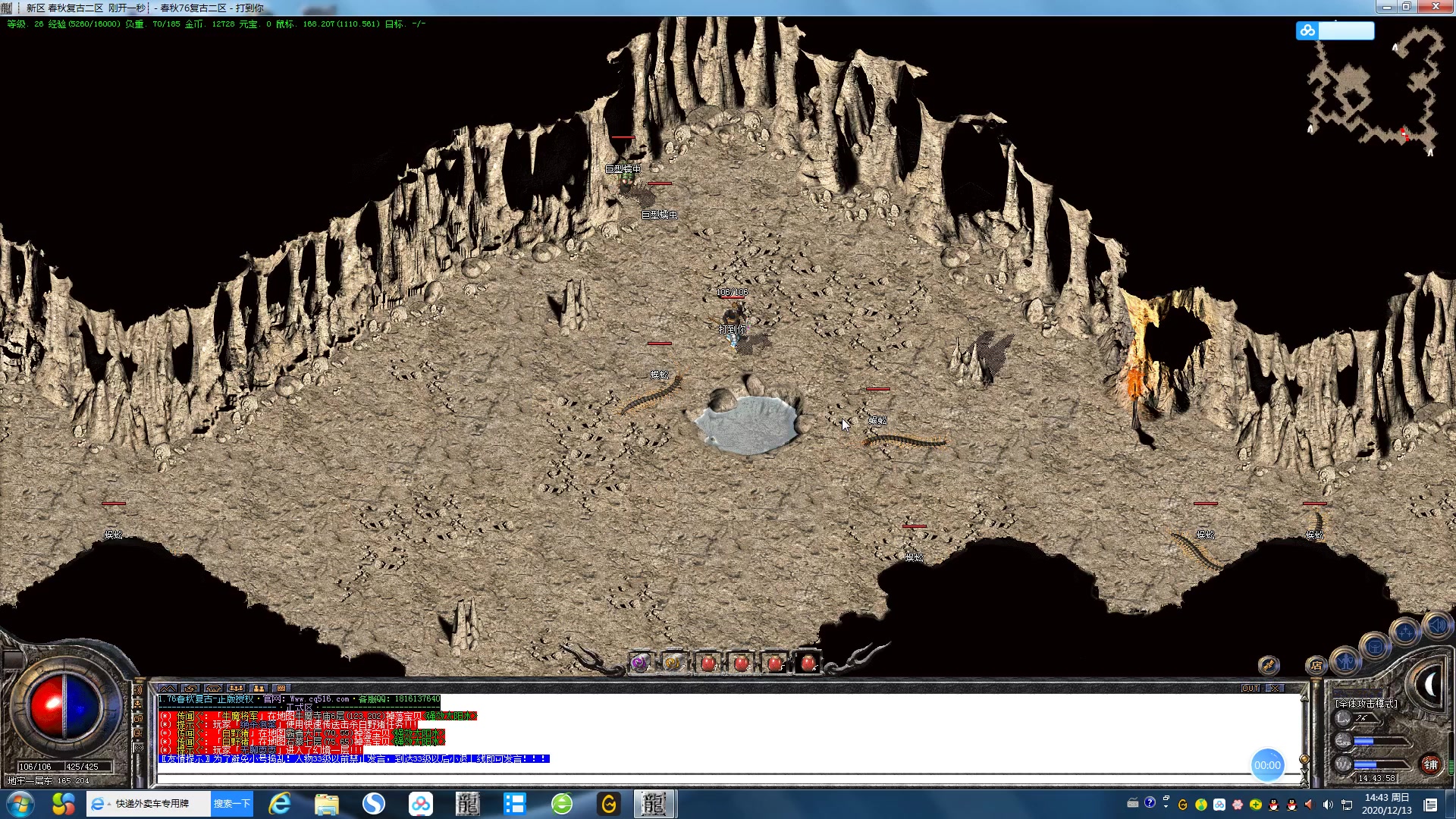Click the Baidu cloud floating widget
This screenshot has height=819, width=1456.
1335,30
